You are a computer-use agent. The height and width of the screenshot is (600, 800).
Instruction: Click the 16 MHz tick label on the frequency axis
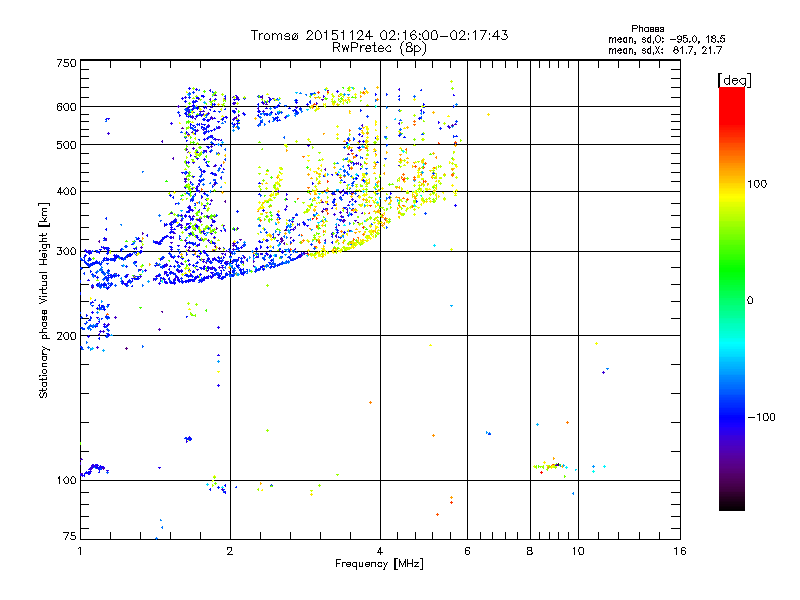pyautogui.click(x=680, y=551)
